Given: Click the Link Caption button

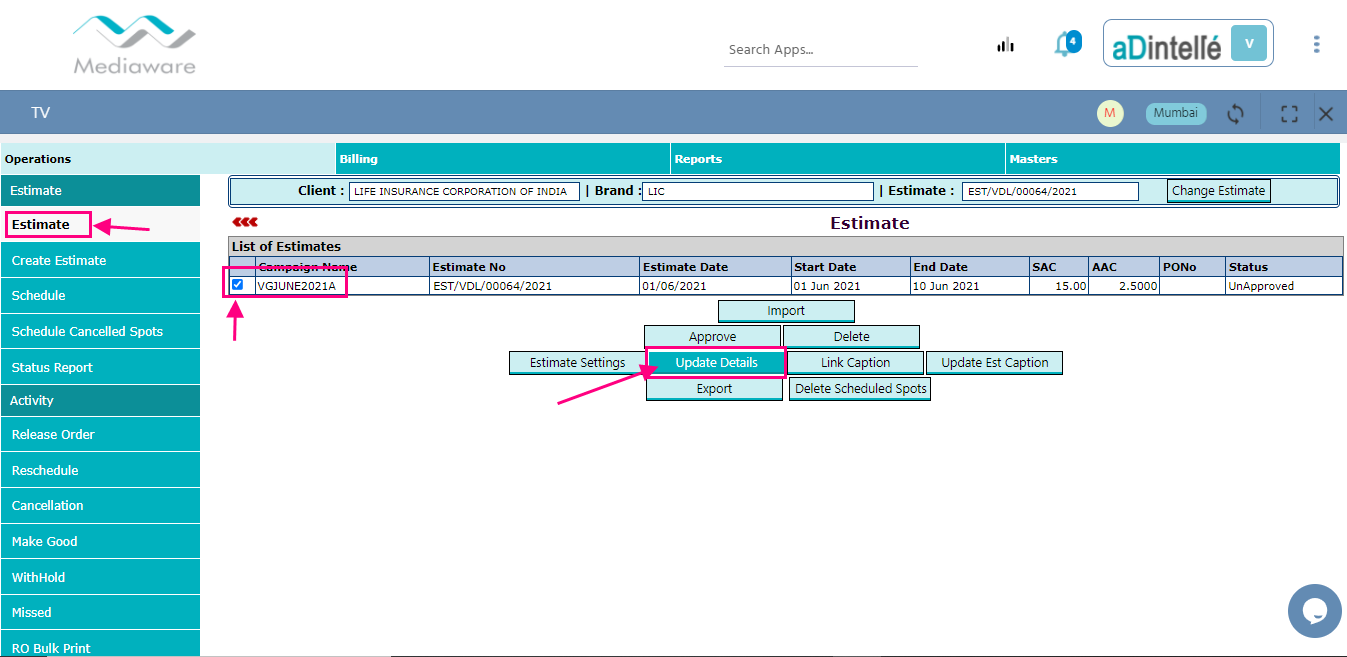Looking at the screenshot, I should pyautogui.click(x=855, y=363).
